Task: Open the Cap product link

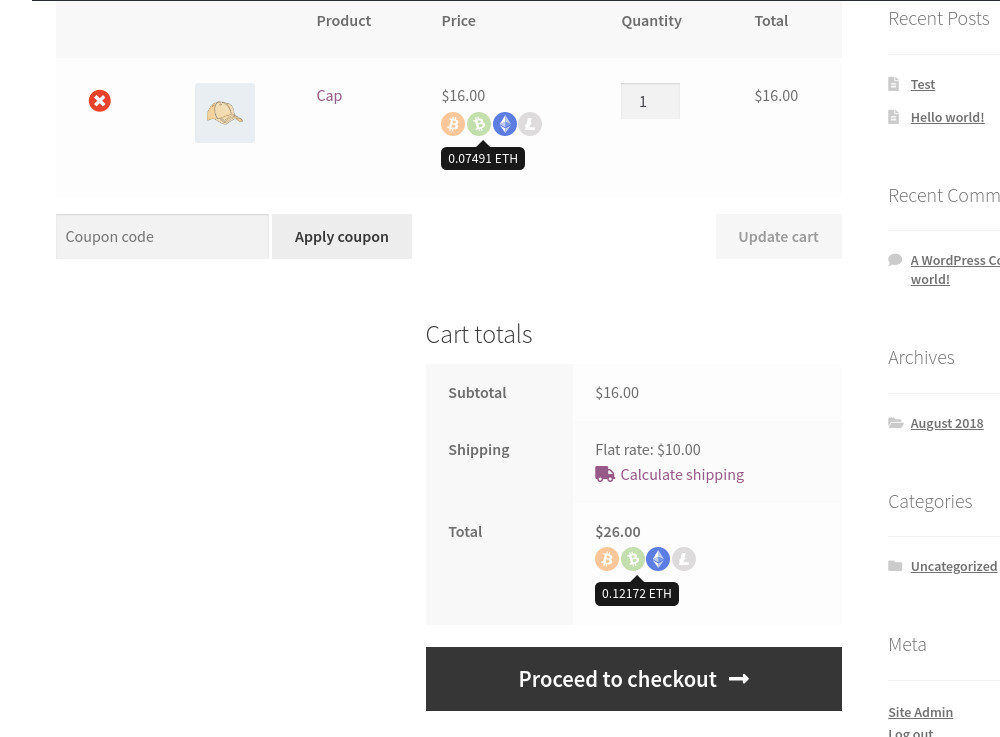Action: tap(329, 96)
